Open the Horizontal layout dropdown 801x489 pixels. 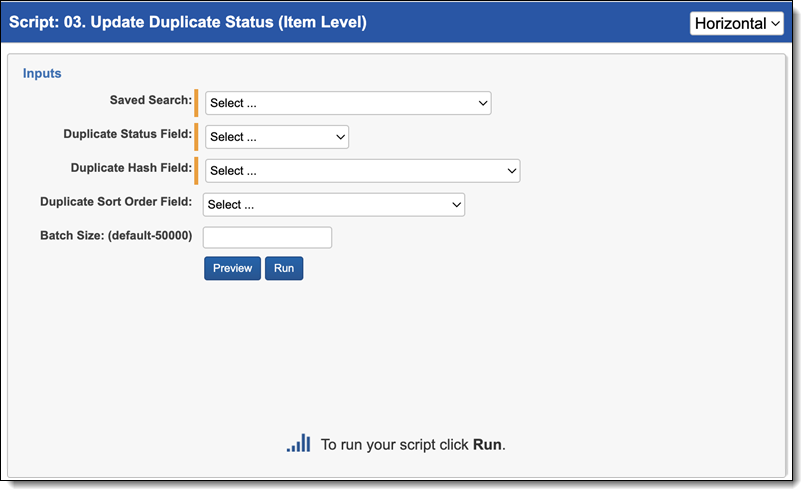point(736,23)
